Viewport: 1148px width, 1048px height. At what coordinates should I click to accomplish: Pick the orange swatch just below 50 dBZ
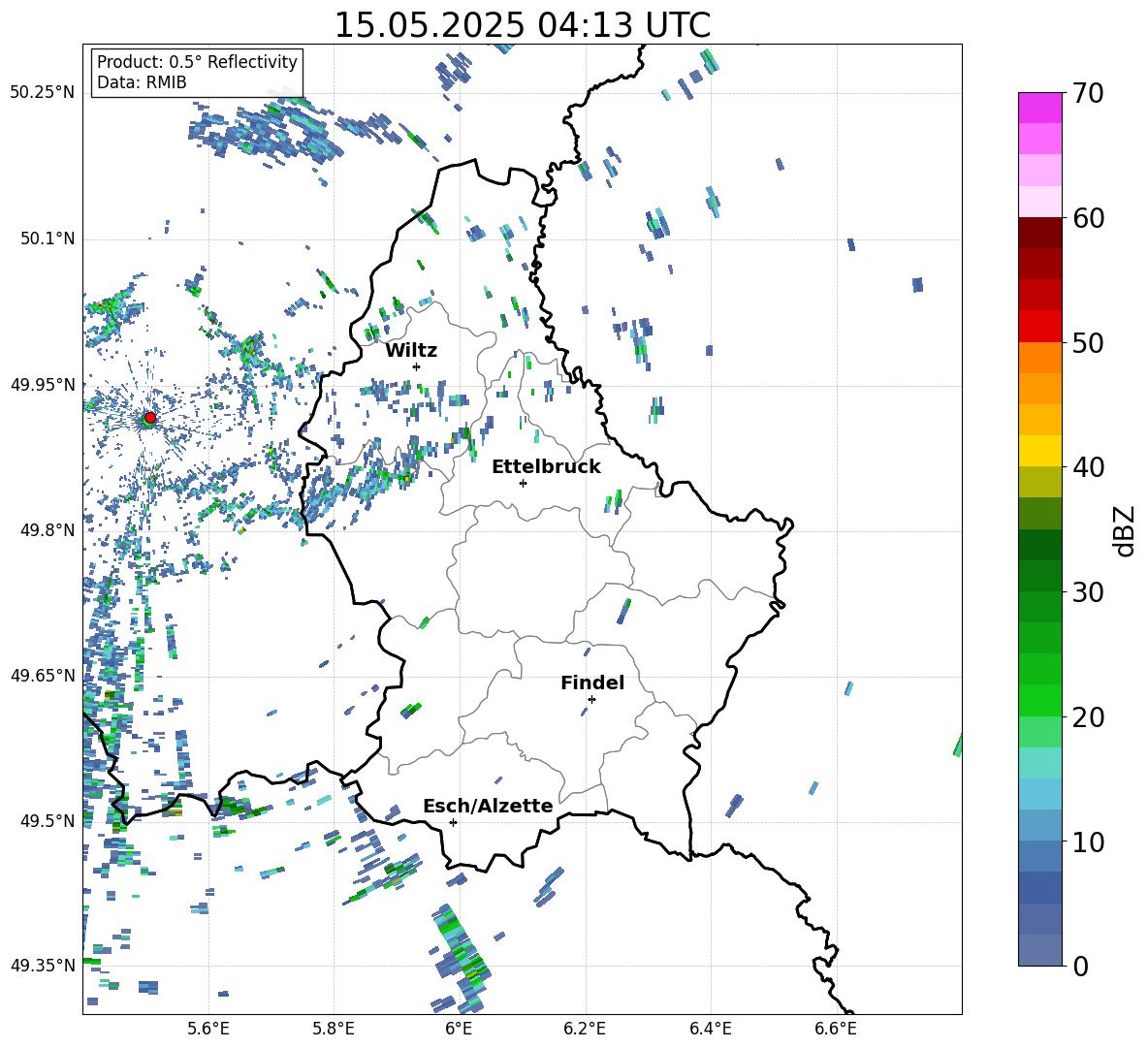click(1040, 357)
